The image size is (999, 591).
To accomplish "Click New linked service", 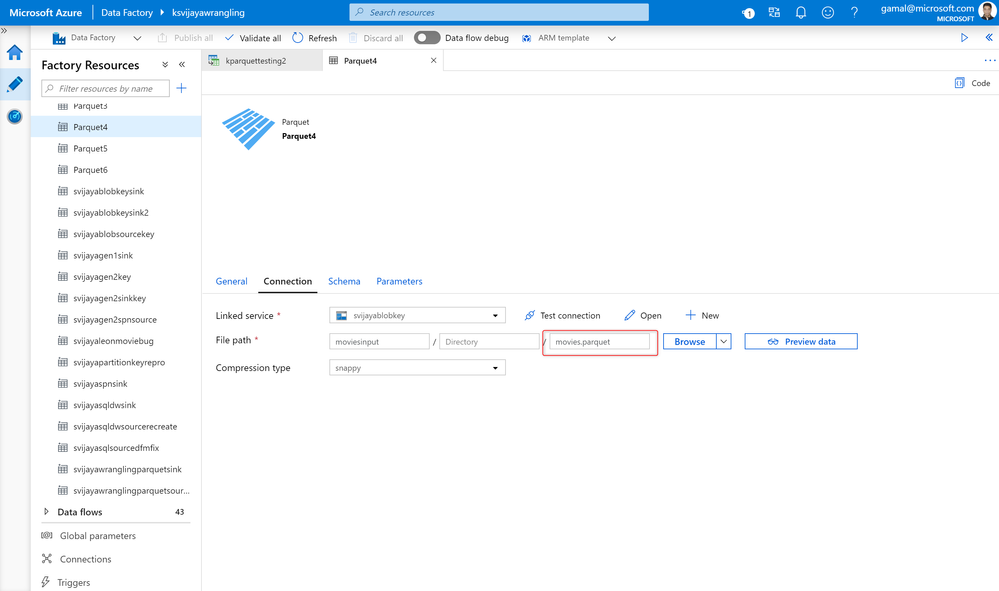I will [x=702, y=315].
